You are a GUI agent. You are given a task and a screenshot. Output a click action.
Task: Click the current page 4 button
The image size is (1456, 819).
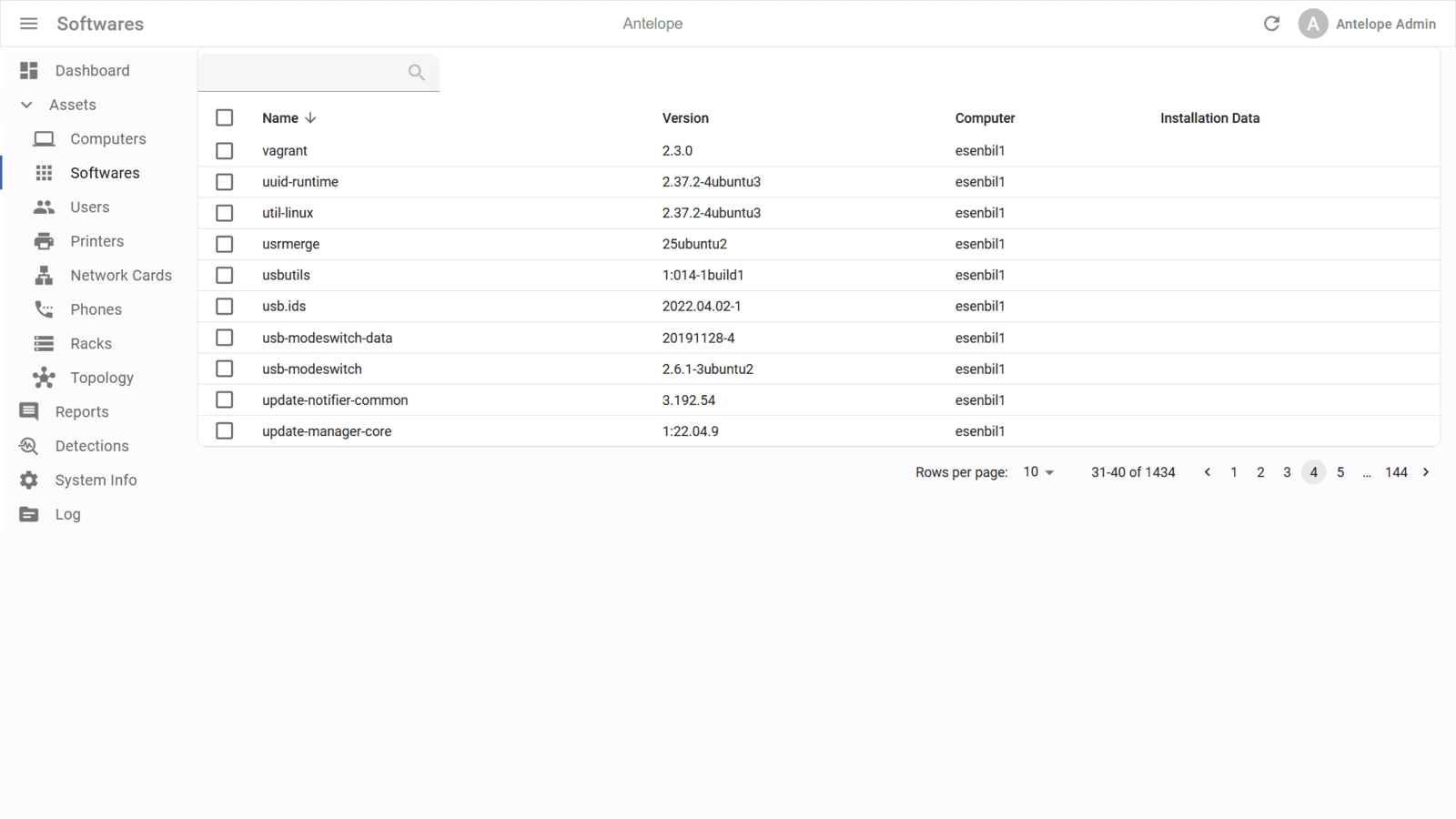1313,472
